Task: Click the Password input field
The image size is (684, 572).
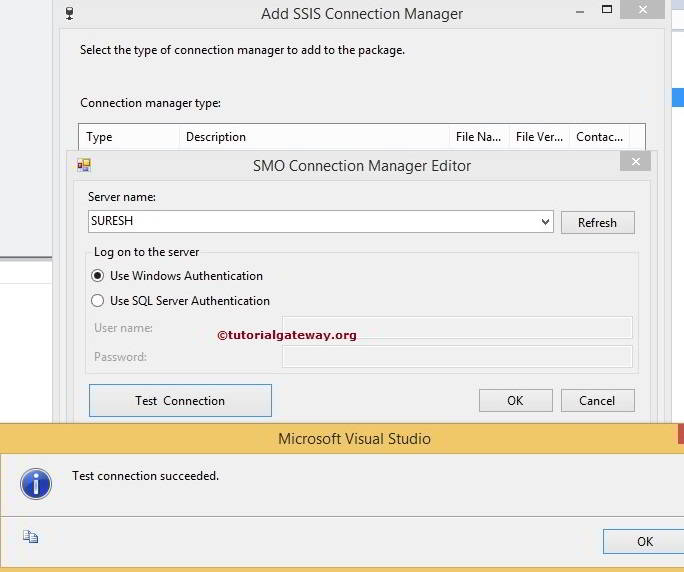Action: point(457,356)
